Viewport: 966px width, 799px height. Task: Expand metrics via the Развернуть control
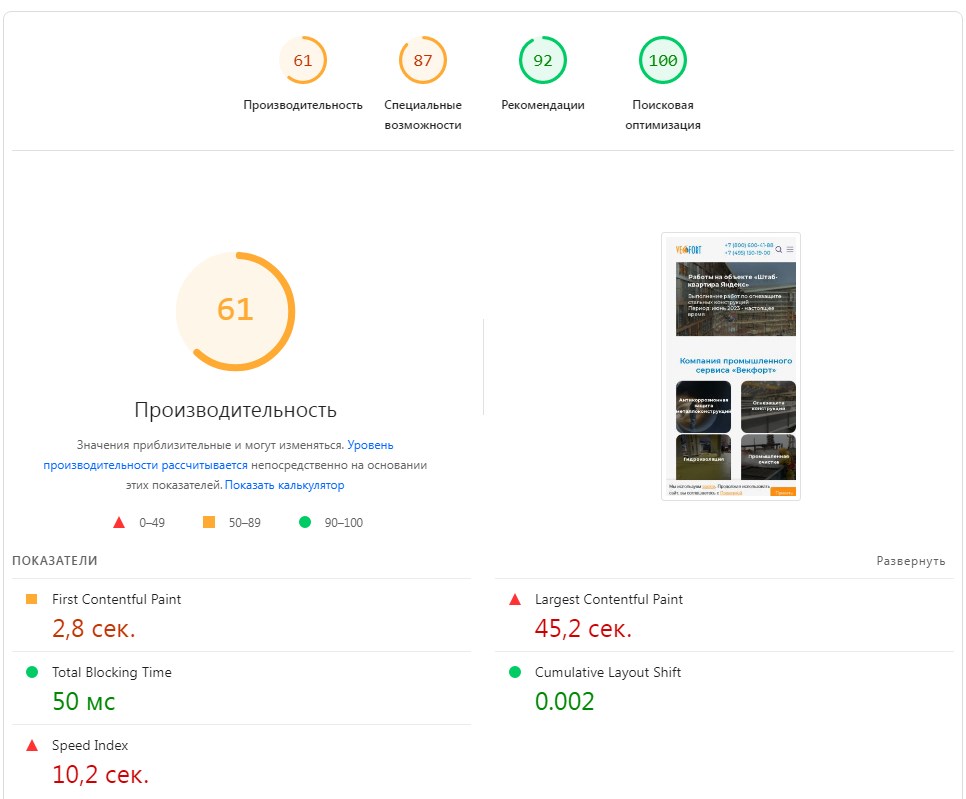point(911,561)
